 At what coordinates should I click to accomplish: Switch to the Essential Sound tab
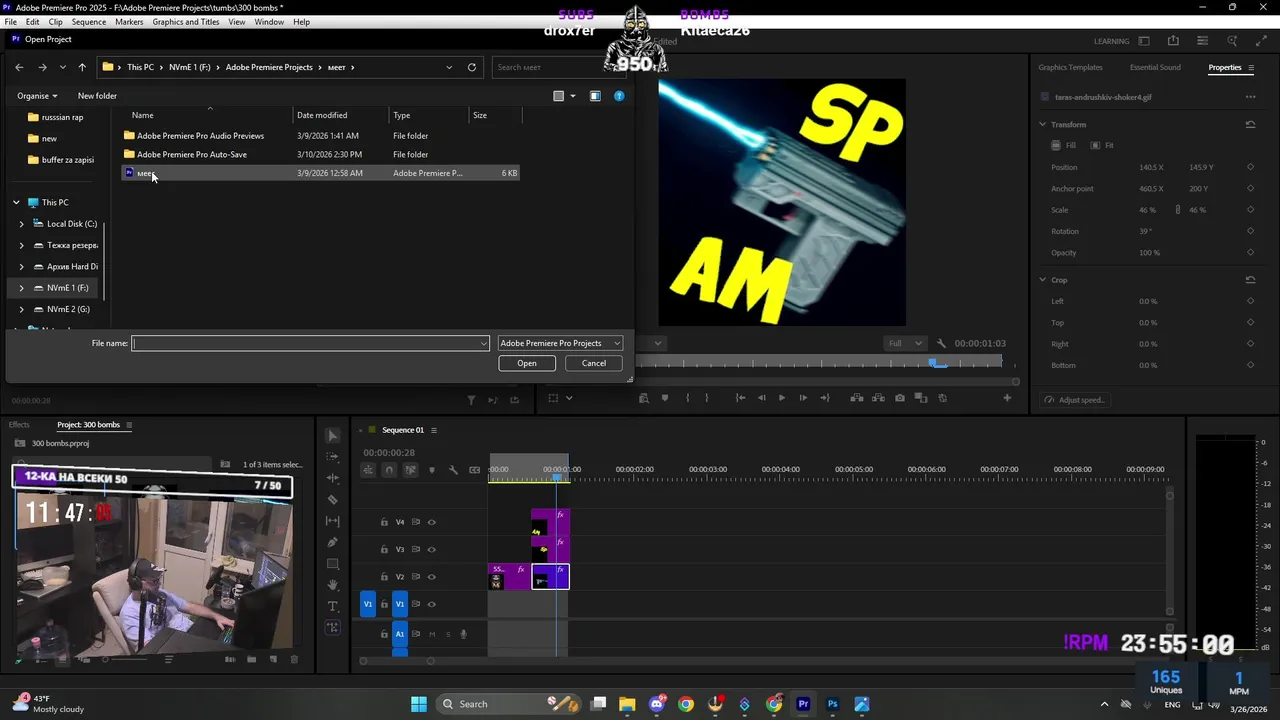pyautogui.click(x=1155, y=67)
